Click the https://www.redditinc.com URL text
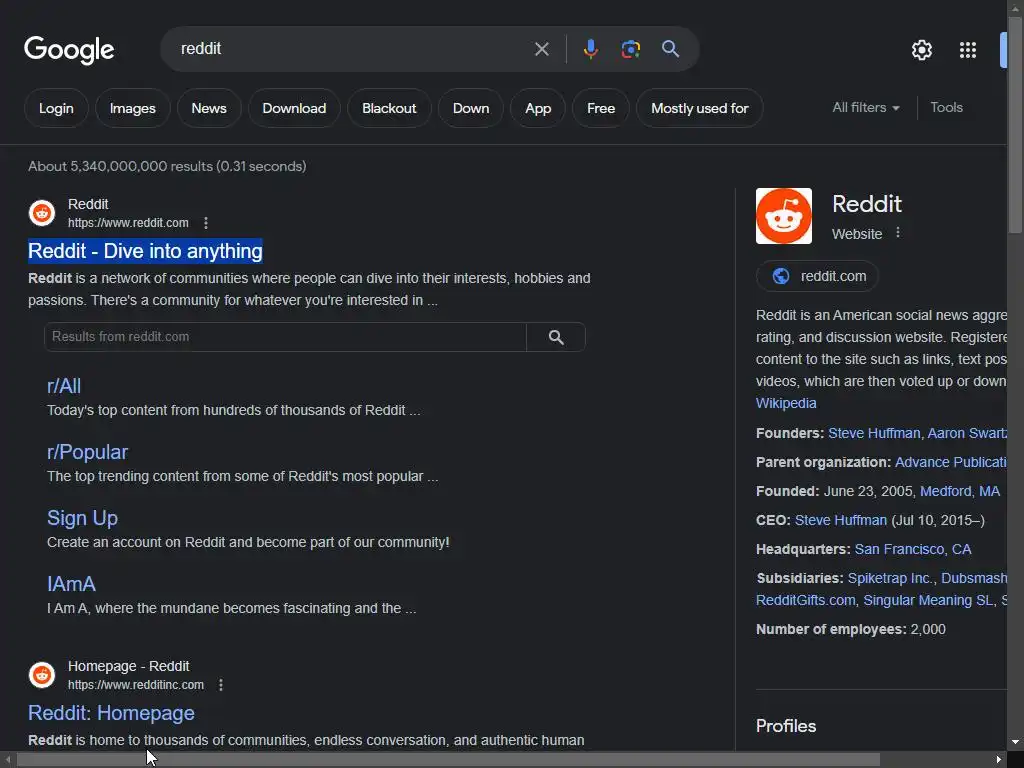This screenshot has width=1024, height=768. 136,684
